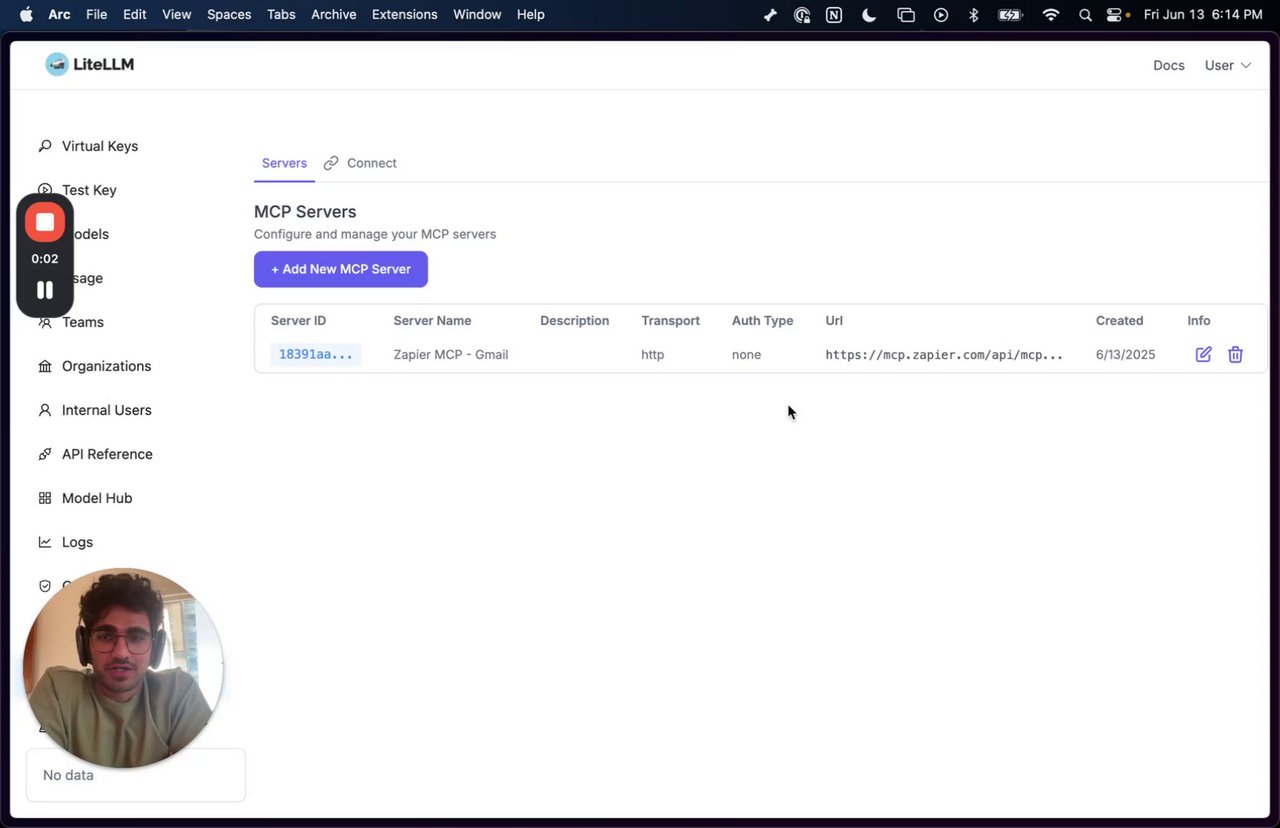The image size is (1280, 828).
Task: Click the Organizations building icon
Action: tap(44, 366)
